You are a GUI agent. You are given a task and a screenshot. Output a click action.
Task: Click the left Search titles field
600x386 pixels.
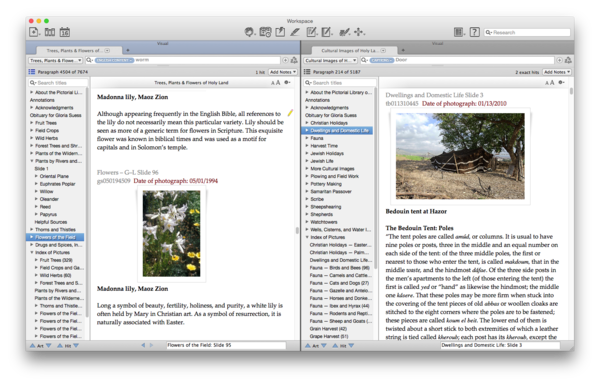(x=58, y=83)
